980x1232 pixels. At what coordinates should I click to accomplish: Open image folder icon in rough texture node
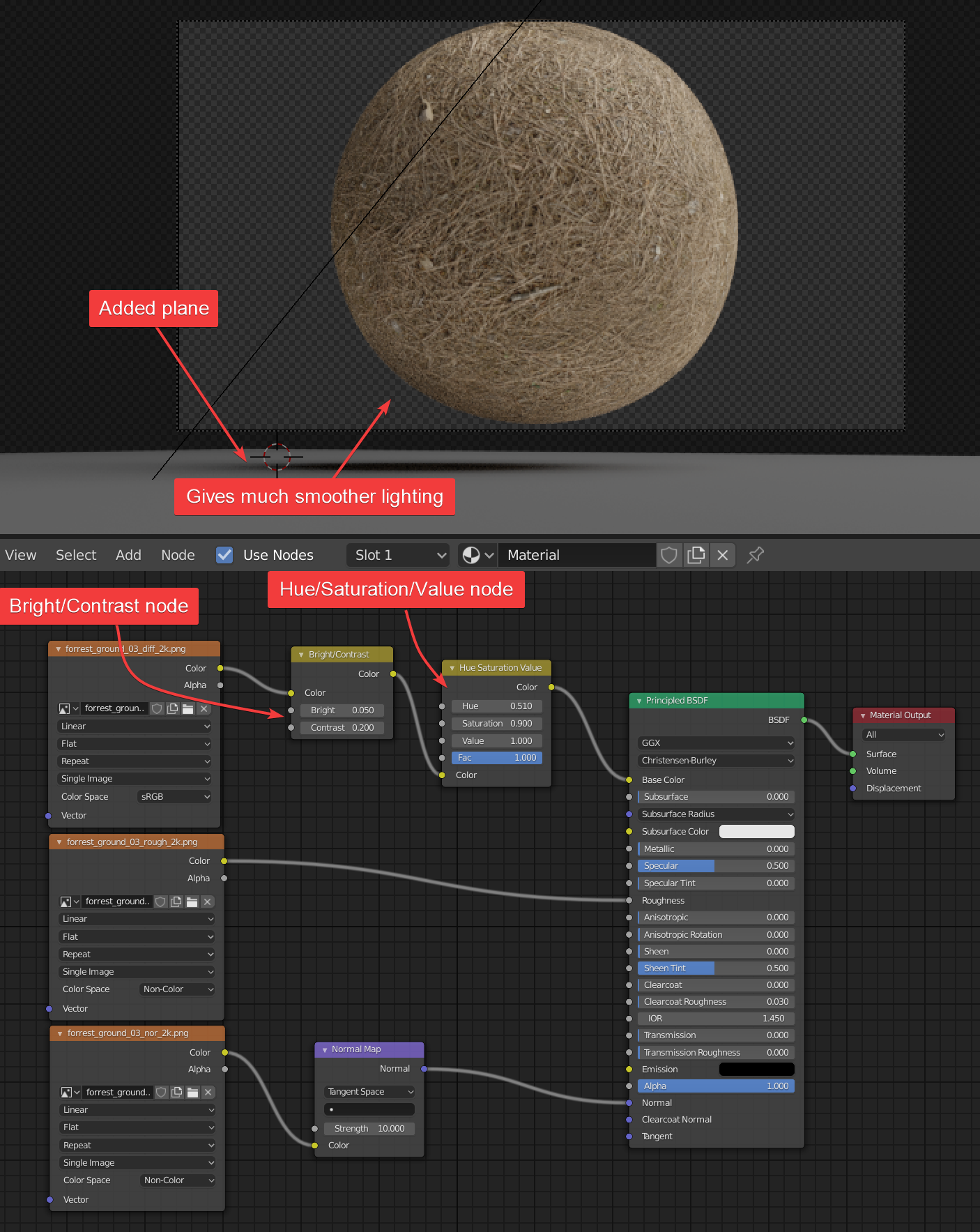[192, 902]
